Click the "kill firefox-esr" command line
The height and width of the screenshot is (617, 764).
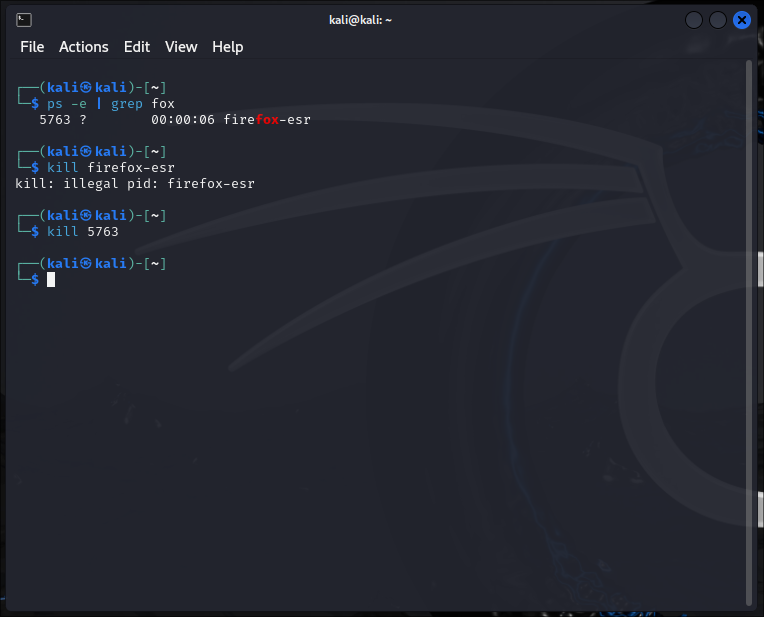pos(111,168)
